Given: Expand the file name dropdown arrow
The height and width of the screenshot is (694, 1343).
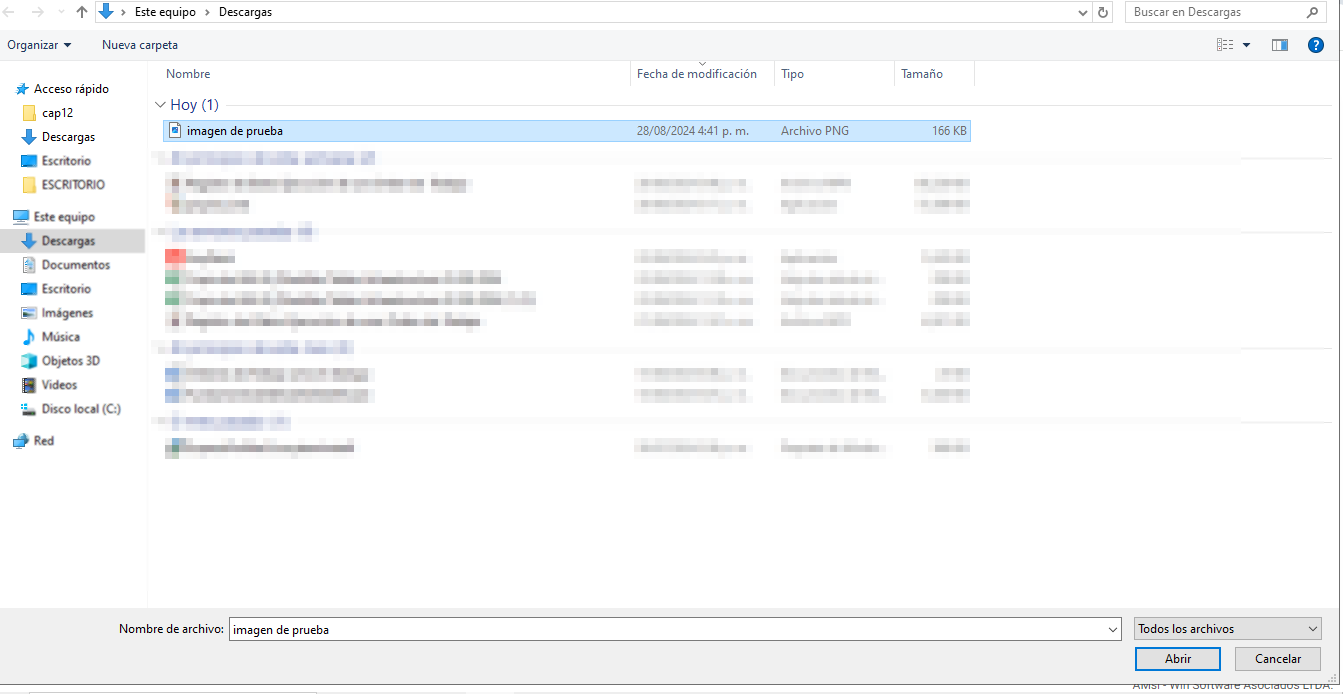Looking at the screenshot, I should [1114, 630].
